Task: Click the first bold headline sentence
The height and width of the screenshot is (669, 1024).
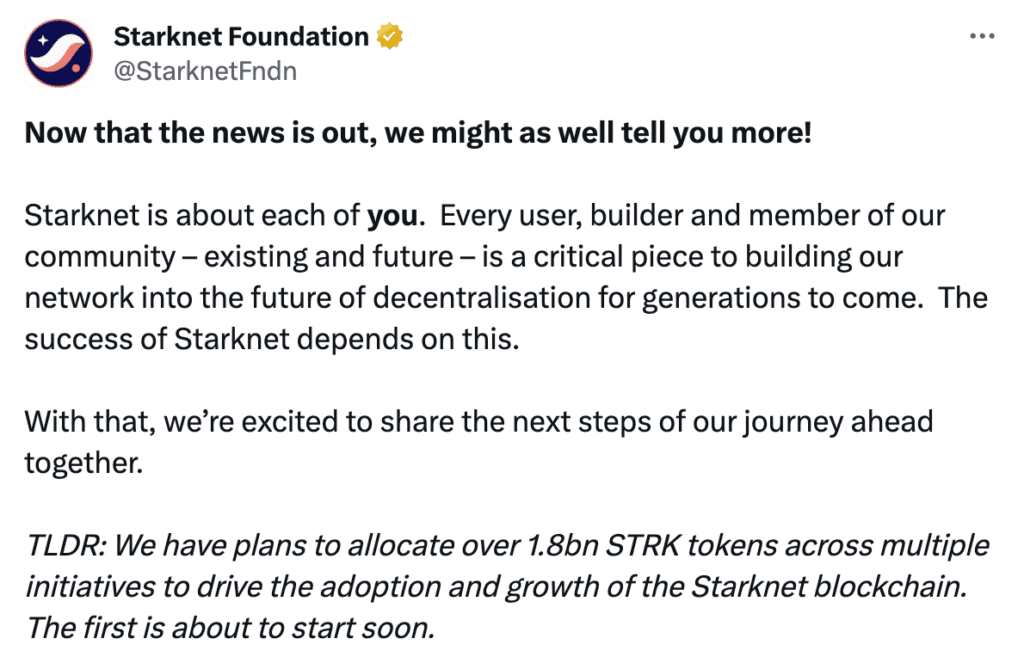Action: click(418, 131)
